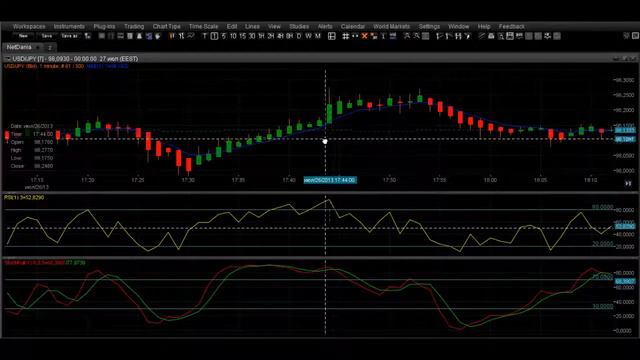Screen dimensions: 640x360
Task: Open the Alerts menu
Action: pyautogui.click(x=325, y=27)
